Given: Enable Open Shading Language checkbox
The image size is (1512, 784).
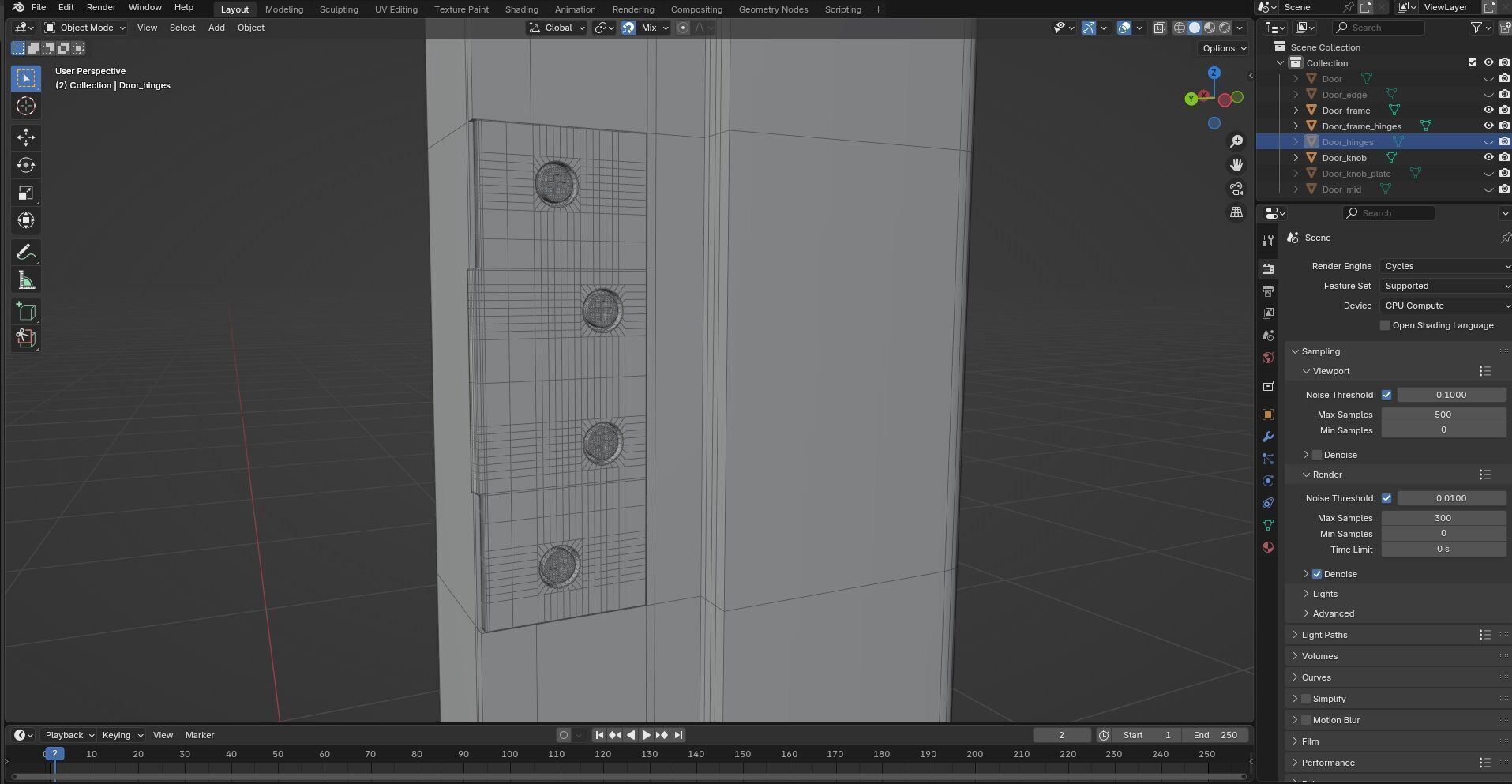Looking at the screenshot, I should 1385,325.
